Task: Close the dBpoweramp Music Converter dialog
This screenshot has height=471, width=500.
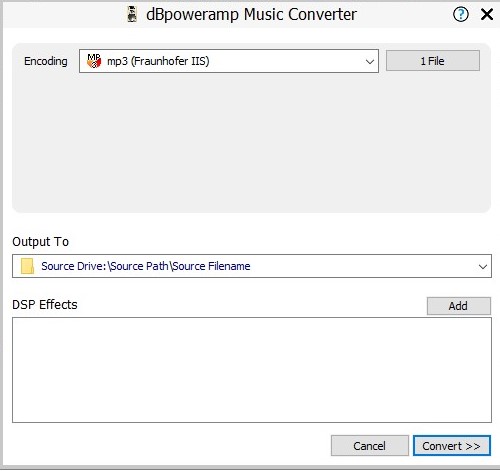Action: coord(487,14)
